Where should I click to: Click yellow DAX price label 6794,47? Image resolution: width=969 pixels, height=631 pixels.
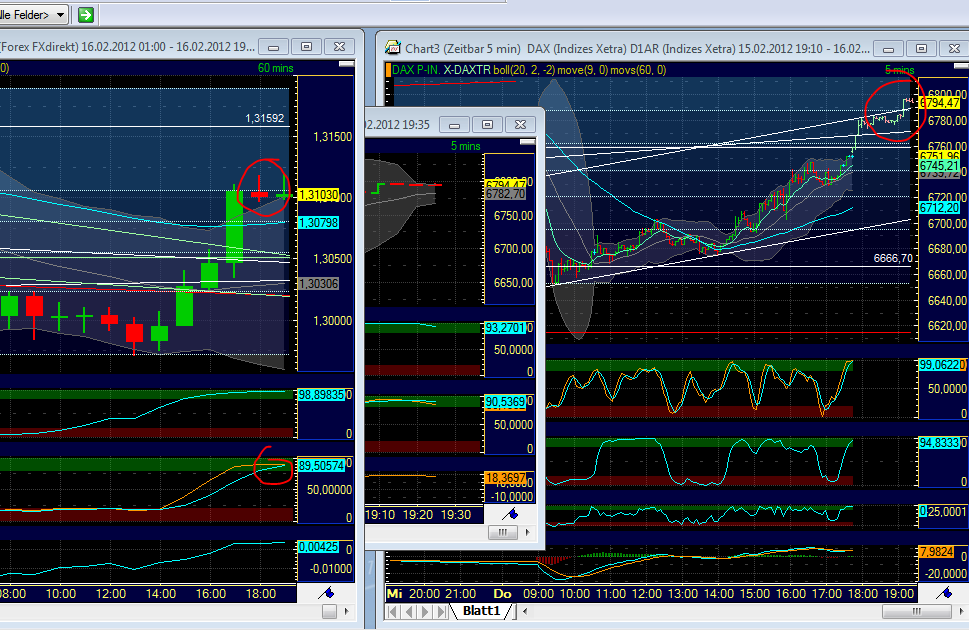point(940,103)
